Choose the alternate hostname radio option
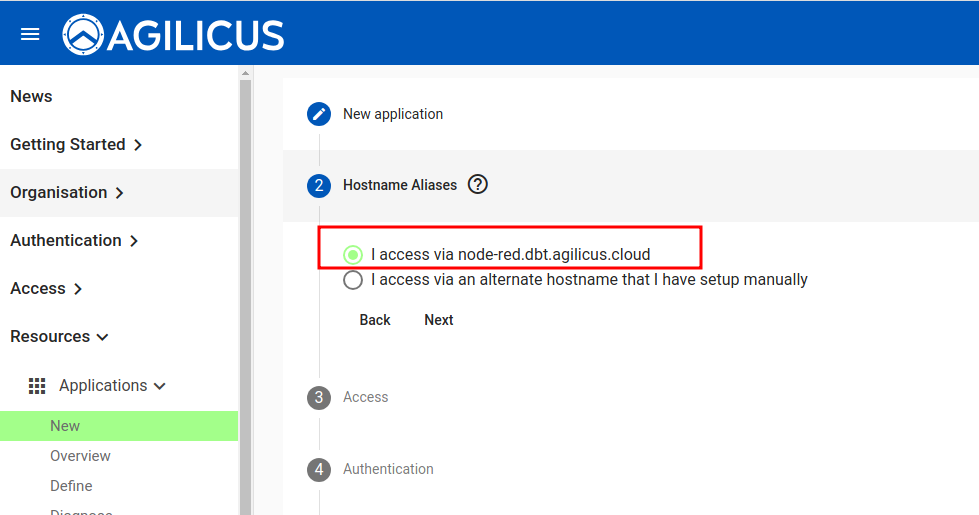 click(353, 280)
